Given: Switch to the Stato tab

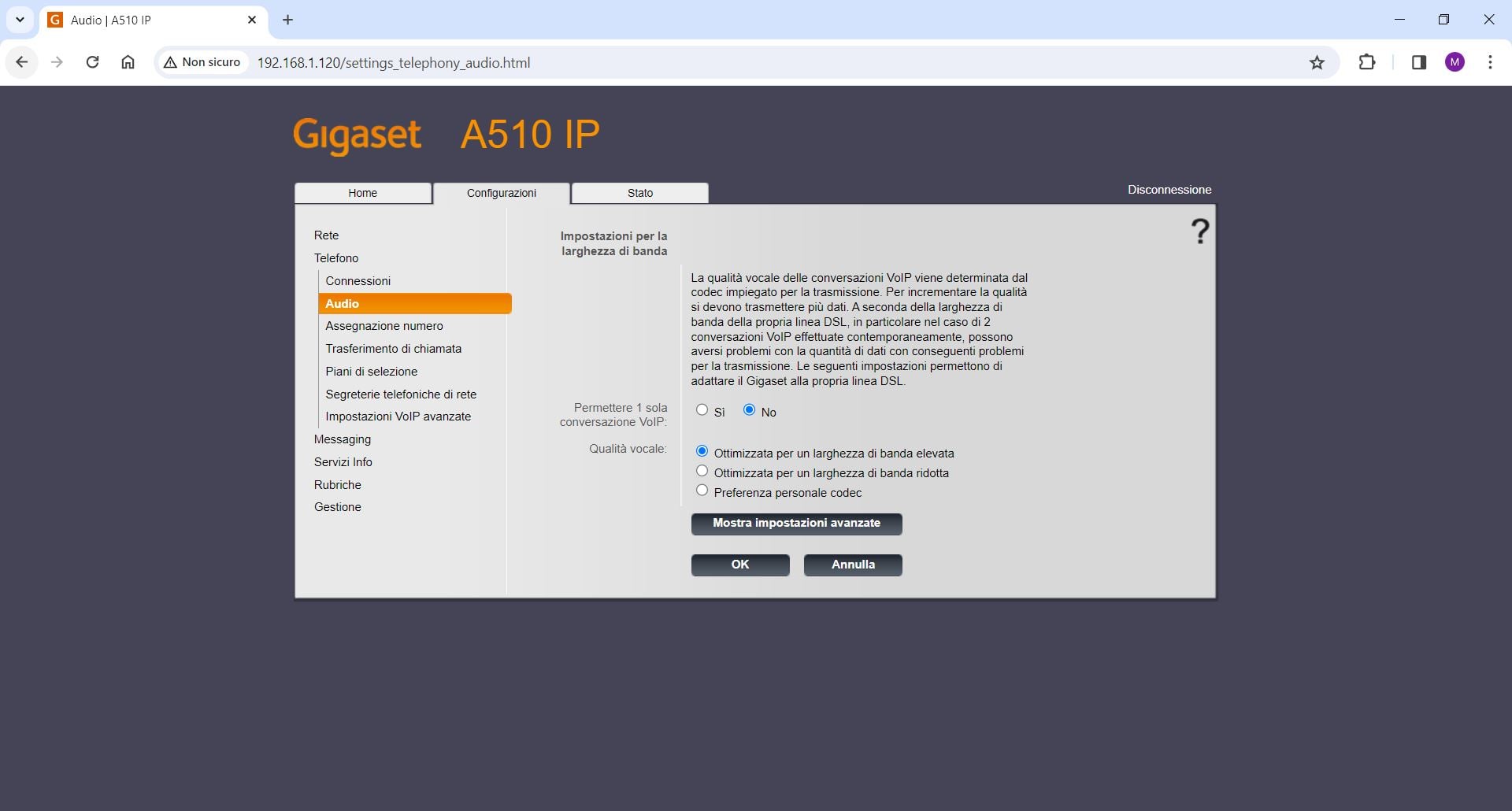Looking at the screenshot, I should 640,193.
